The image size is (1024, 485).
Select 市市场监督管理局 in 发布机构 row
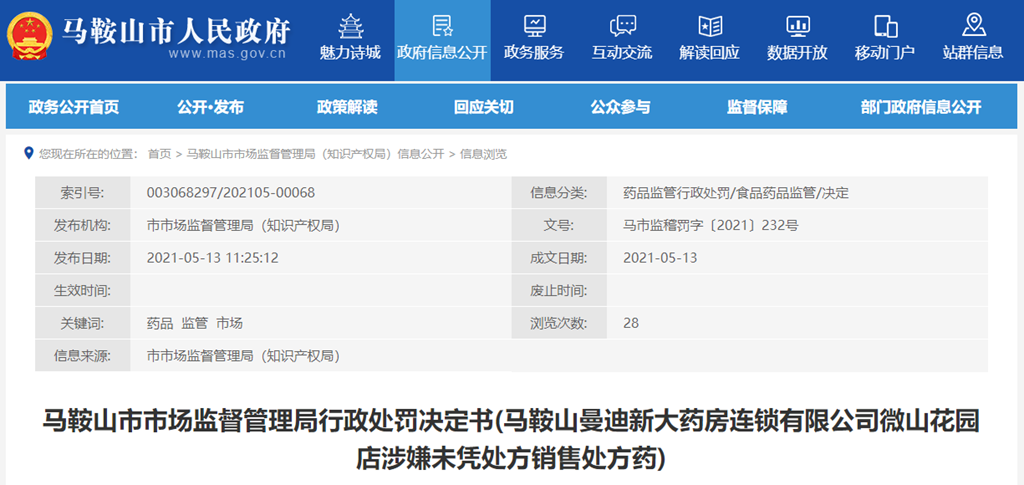(243, 225)
